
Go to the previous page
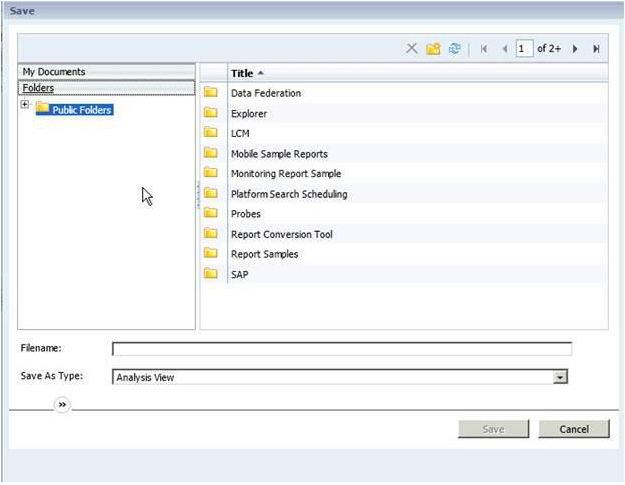pyautogui.click(x=505, y=49)
